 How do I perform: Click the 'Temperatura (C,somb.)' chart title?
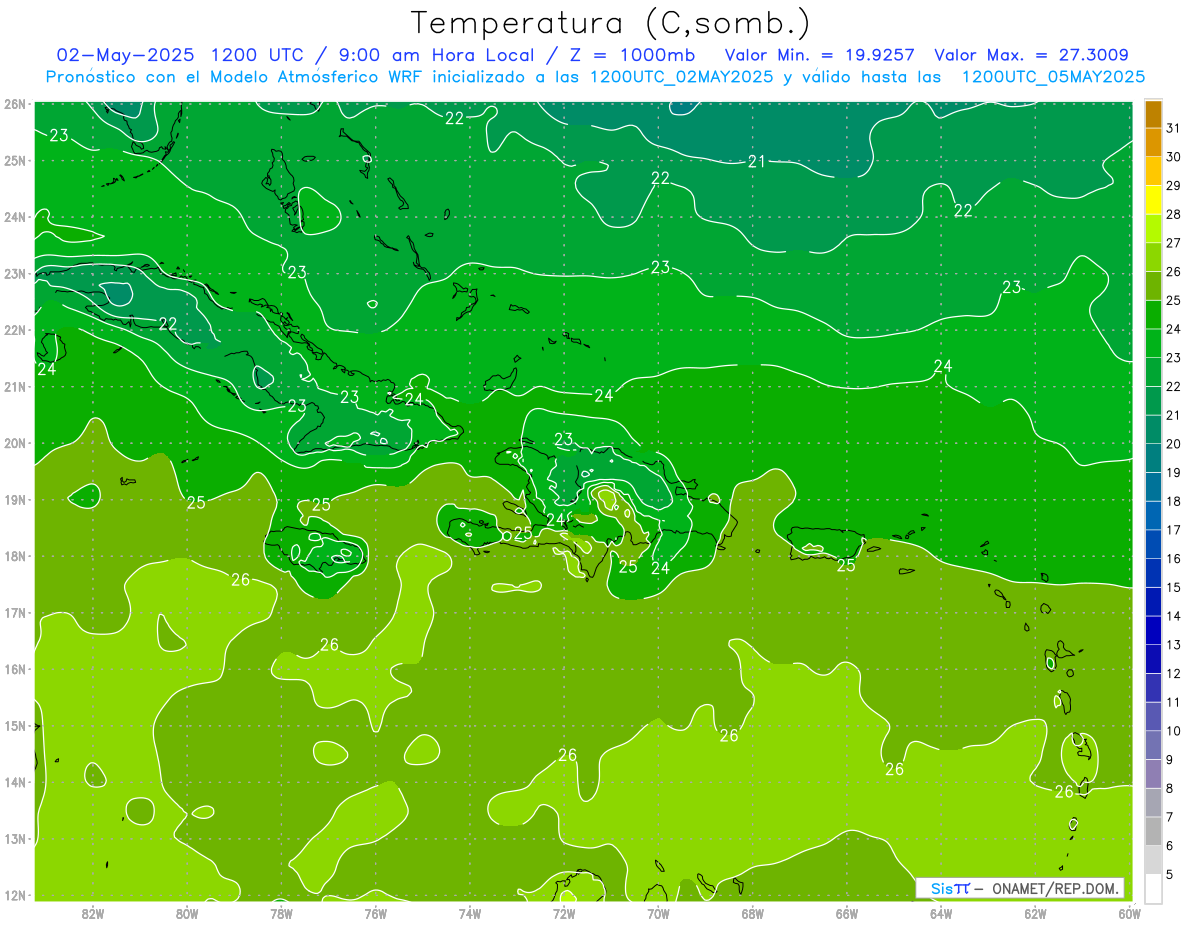point(611,23)
